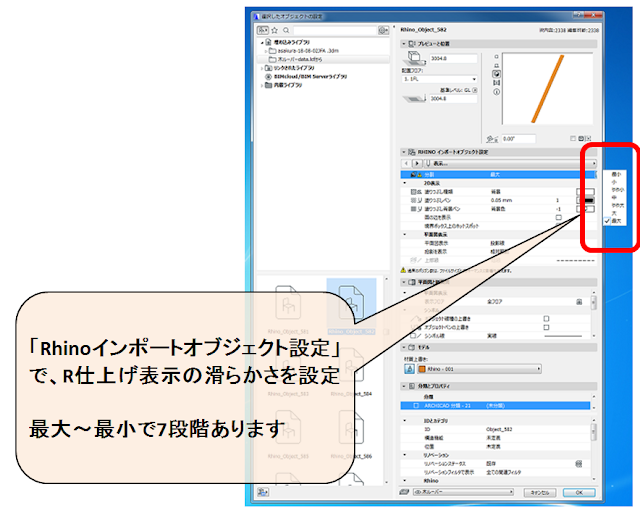
Task: Collapse the リノベーション group
Action: click(405, 455)
